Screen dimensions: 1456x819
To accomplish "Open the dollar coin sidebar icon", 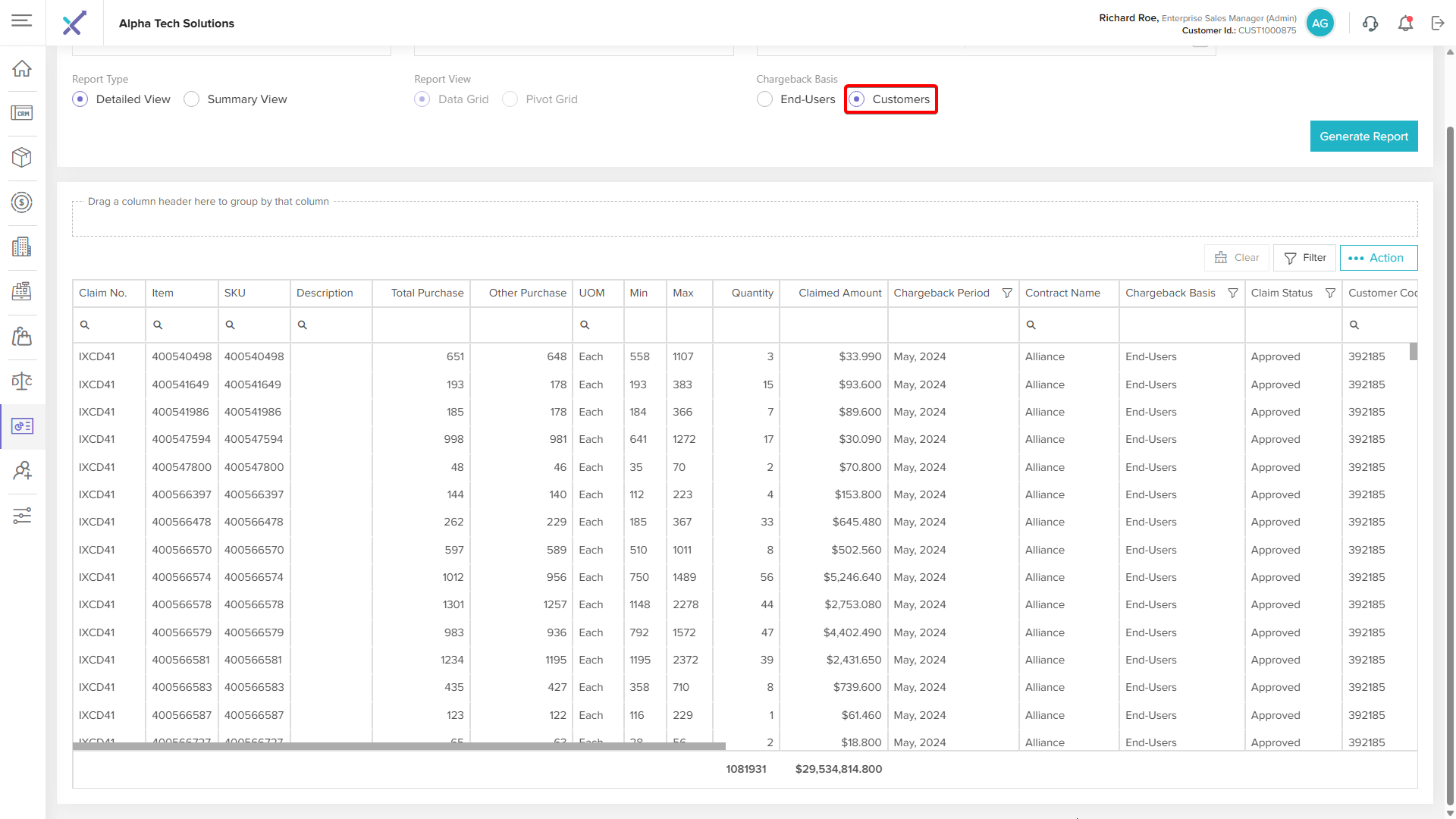I will tap(22, 202).
